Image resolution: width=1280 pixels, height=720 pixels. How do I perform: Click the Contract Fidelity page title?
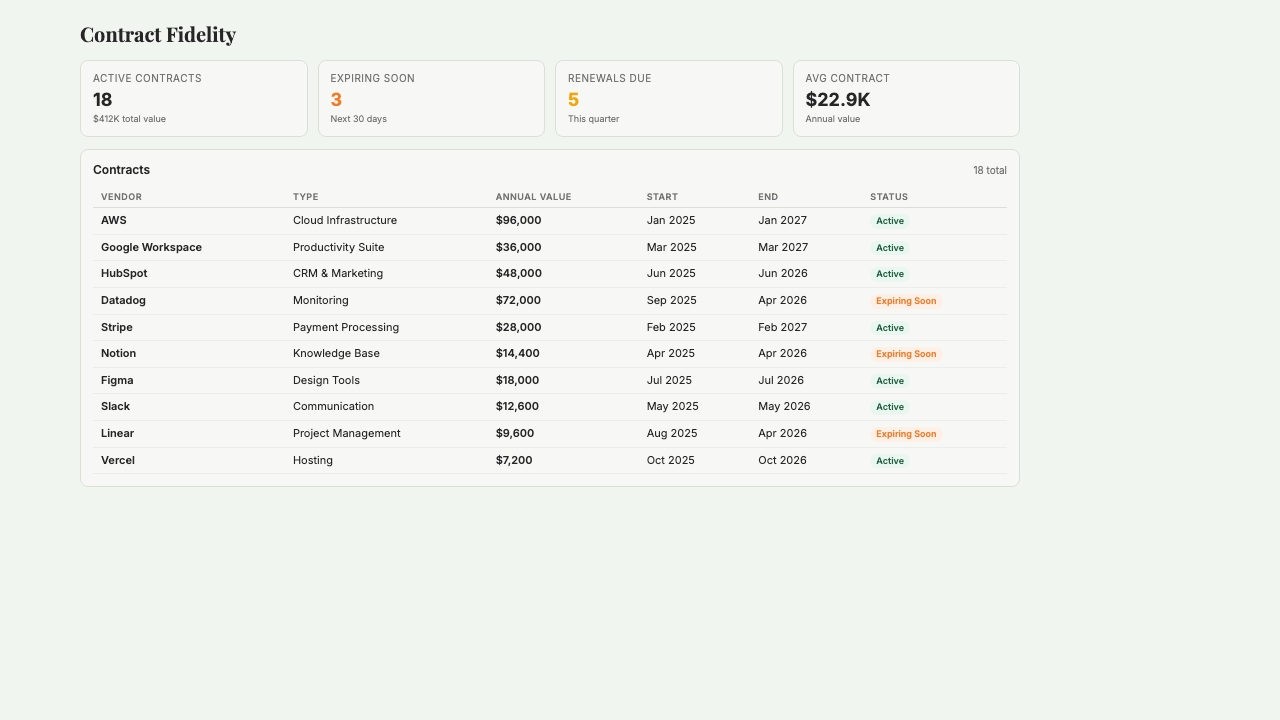[157, 34]
